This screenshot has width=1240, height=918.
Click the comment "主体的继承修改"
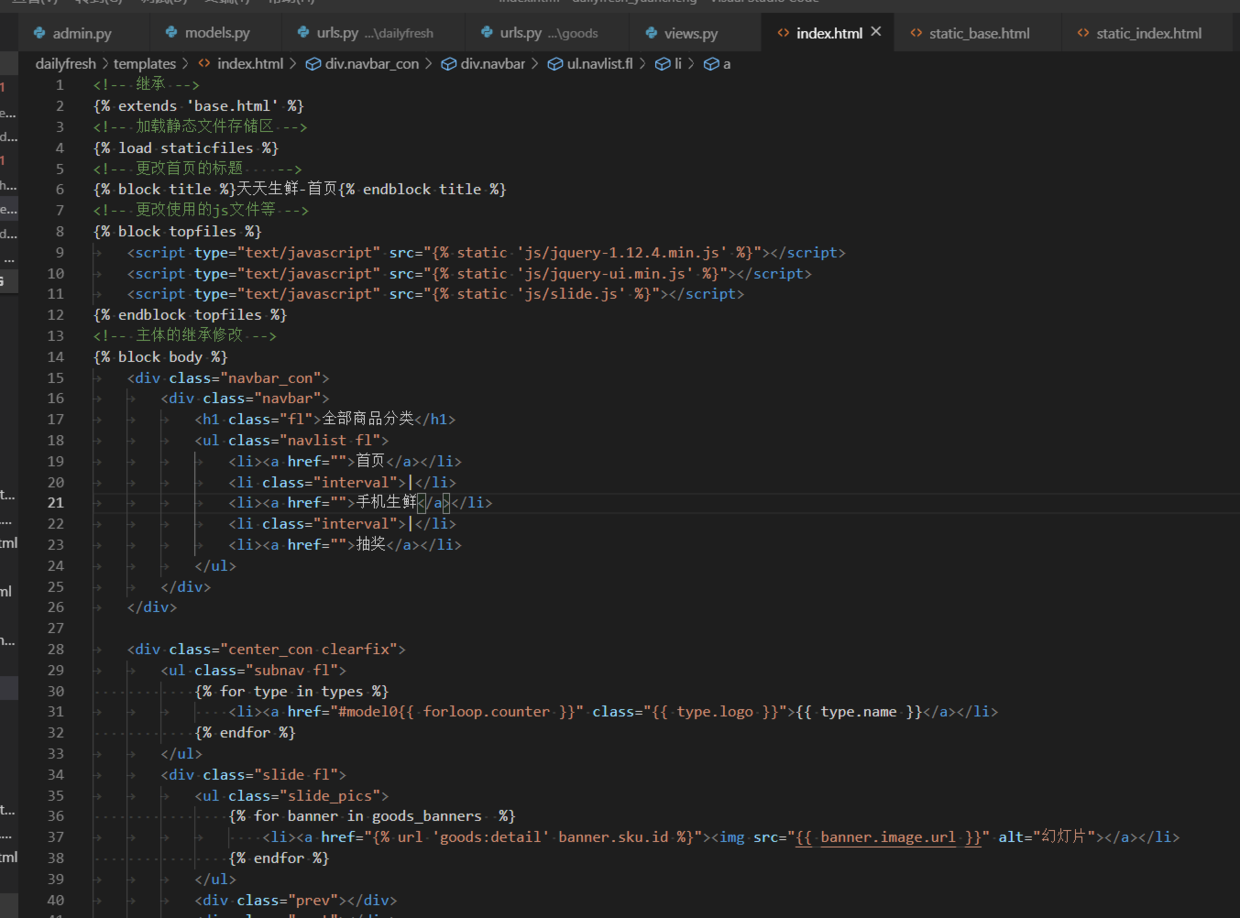pyautogui.click(x=189, y=336)
